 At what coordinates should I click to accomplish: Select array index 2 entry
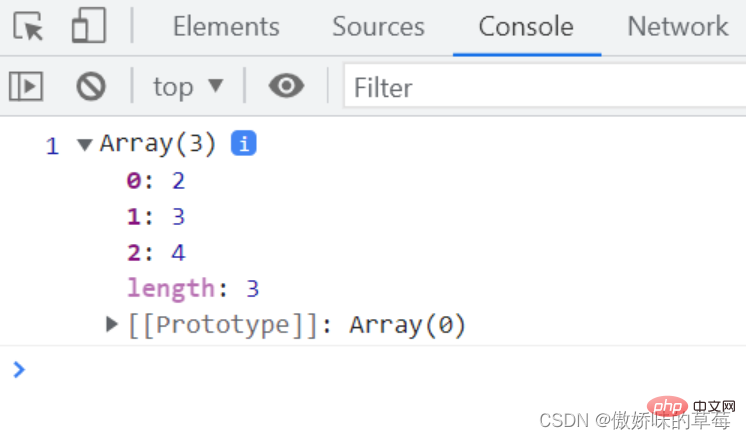156,253
